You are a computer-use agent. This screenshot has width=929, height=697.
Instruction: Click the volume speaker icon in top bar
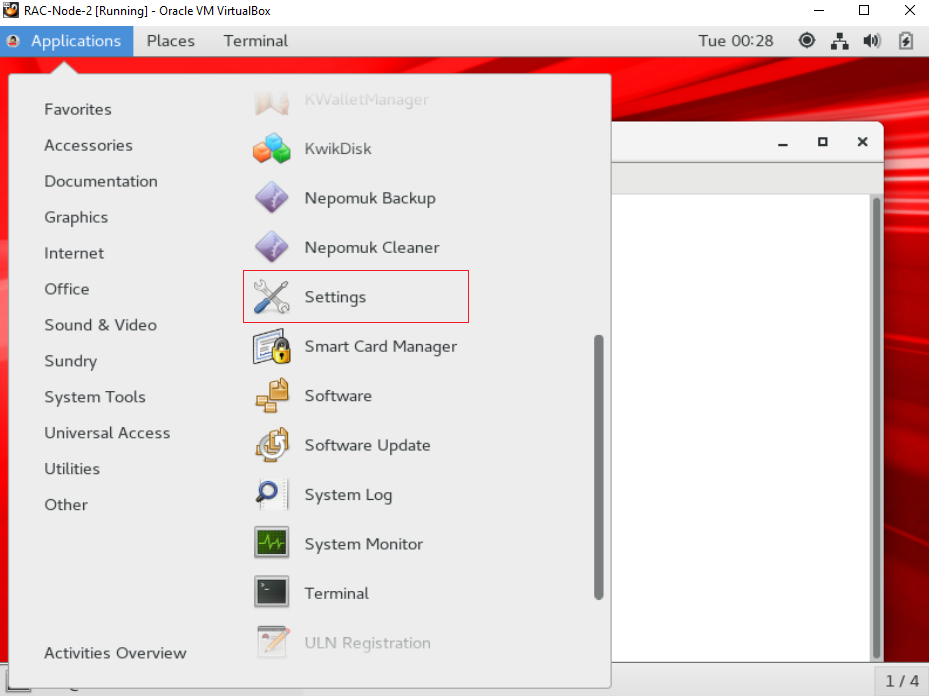pos(872,41)
